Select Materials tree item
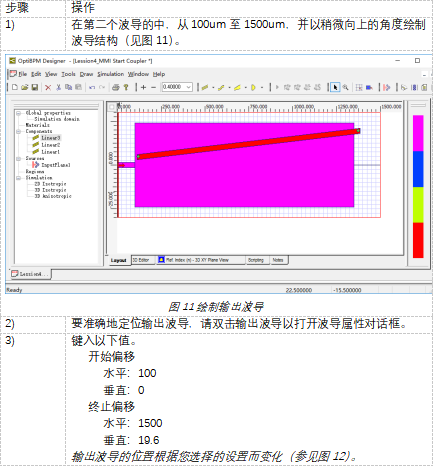The height and width of the screenshot is (467, 435). (x=38, y=125)
